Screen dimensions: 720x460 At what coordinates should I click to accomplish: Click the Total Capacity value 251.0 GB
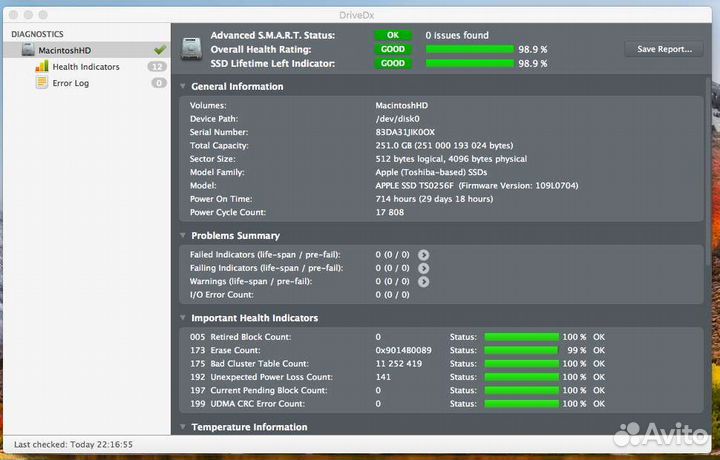[444, 146]
